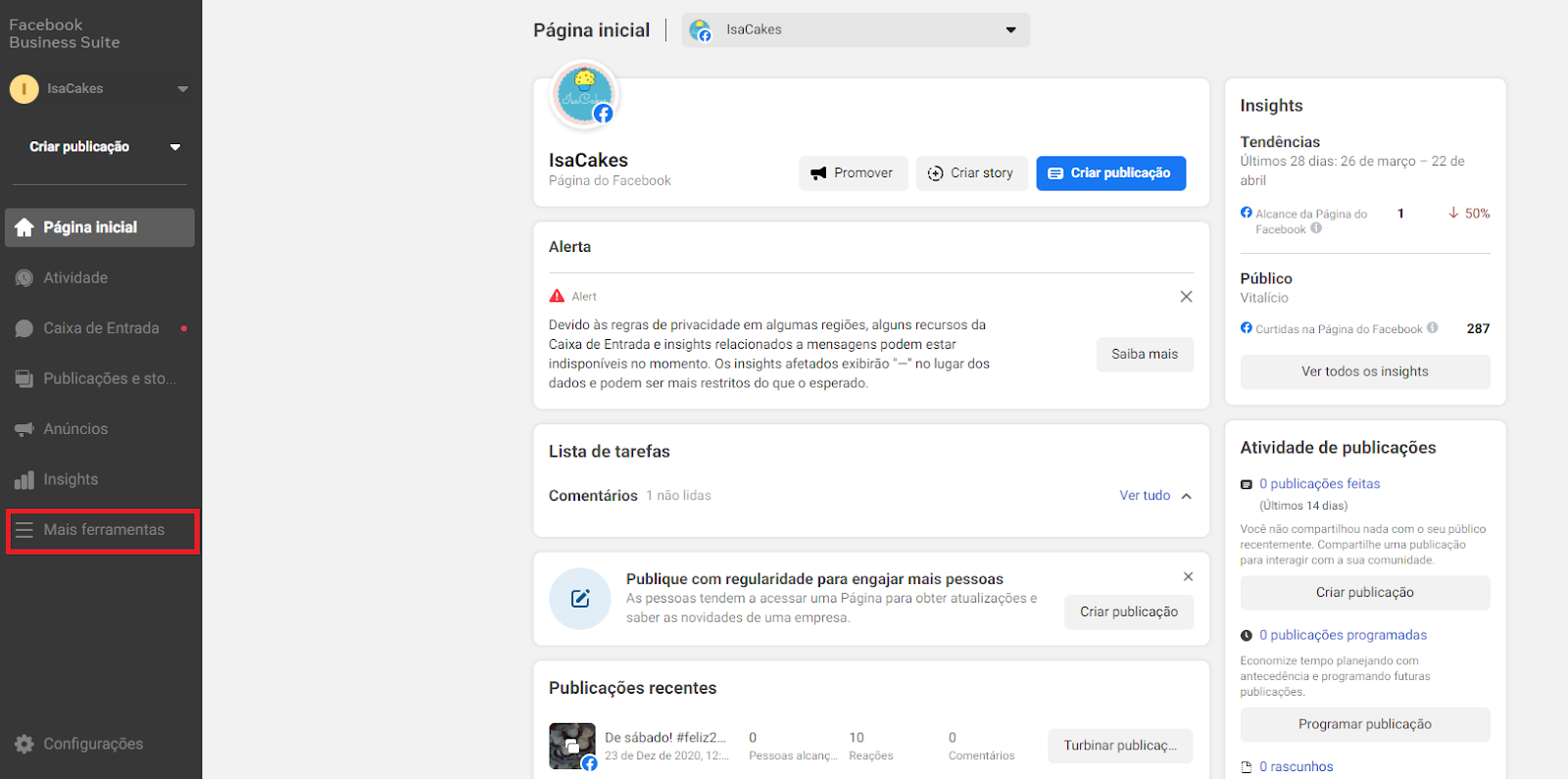Image resolution: width=1568 pixels, height=779 pixels.
Task: Click the clock icon beside publicações programadas
Action: [x=1247, y=636]
